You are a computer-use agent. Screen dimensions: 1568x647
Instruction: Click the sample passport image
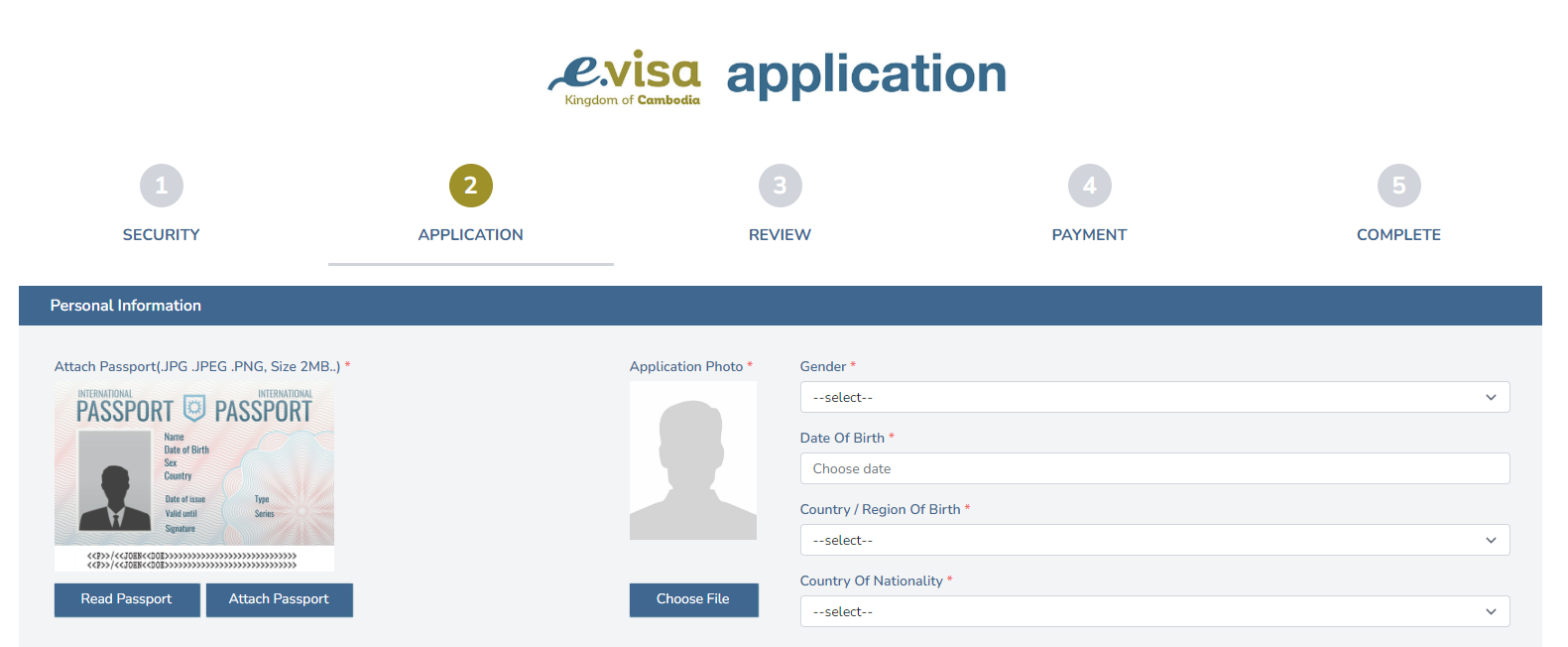point(194,476)
